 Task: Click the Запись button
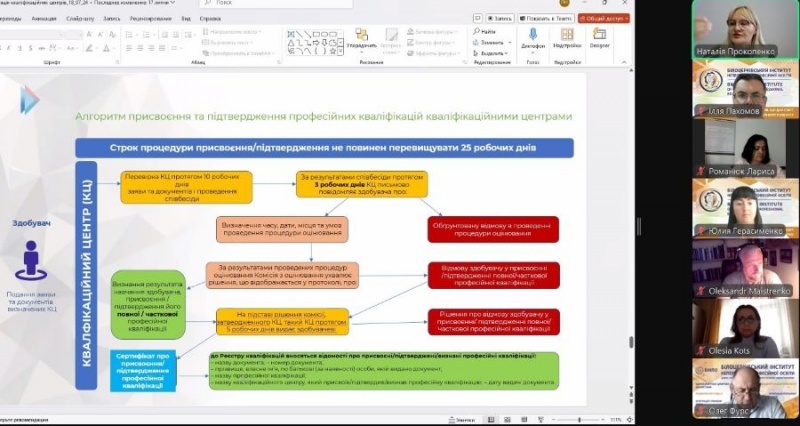pyautogui.click(x=500, y=18)
